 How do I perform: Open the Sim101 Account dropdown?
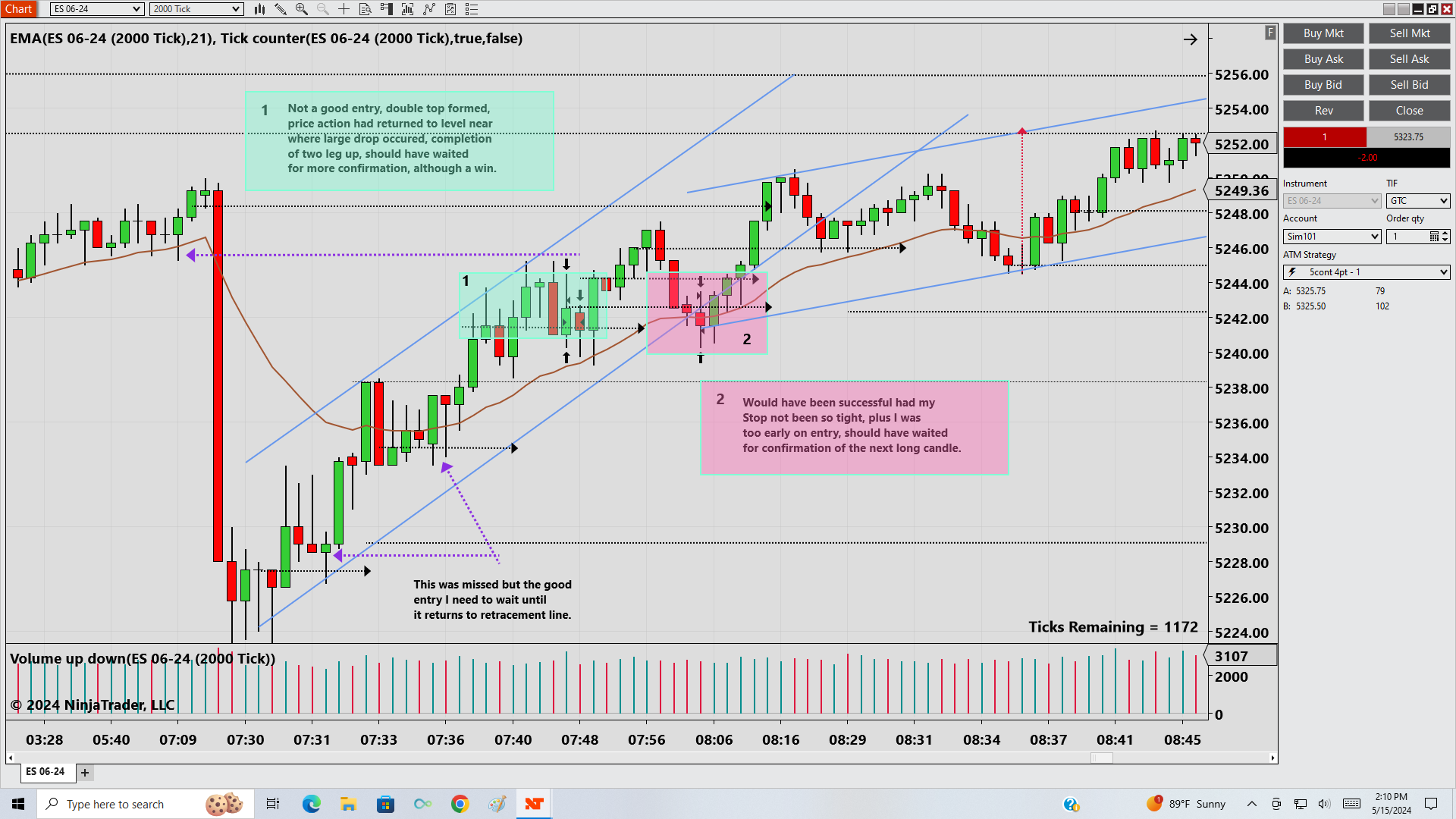[1332, 237]
